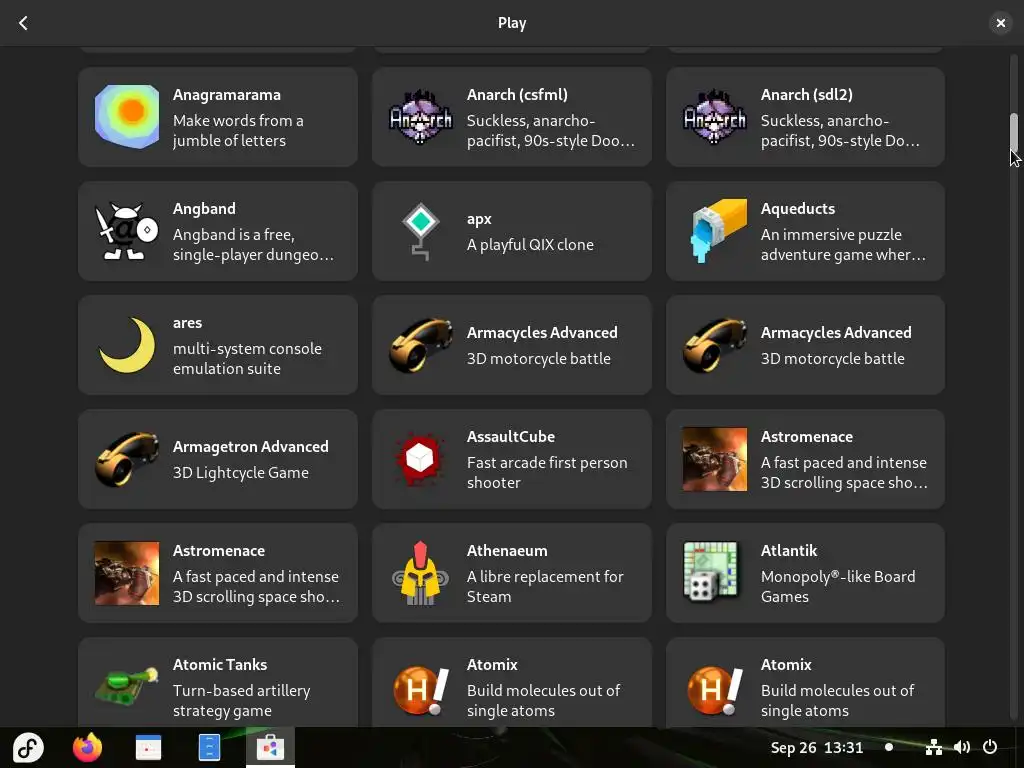Click the Armagetron Advanced lightcycle icon
Viewport: 1024px width, 768px height.
(127, 459)
